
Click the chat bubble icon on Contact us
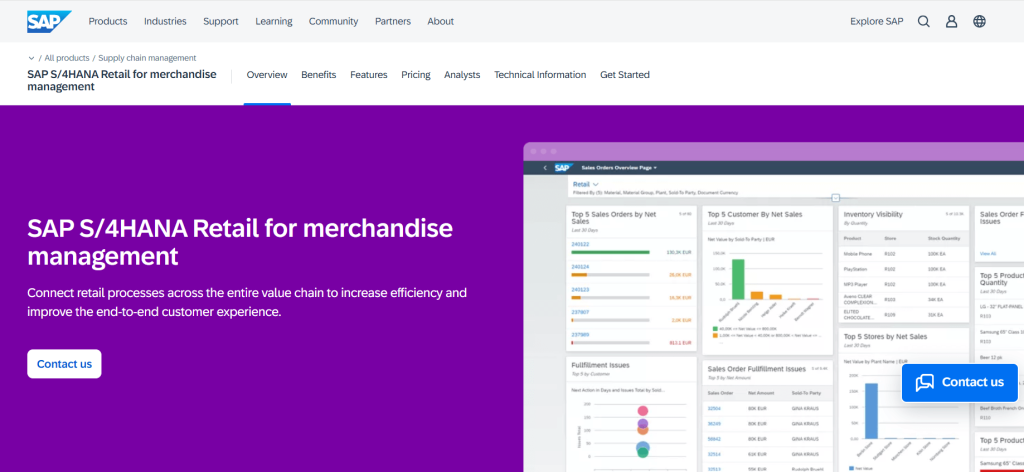(x=925, y=383)
